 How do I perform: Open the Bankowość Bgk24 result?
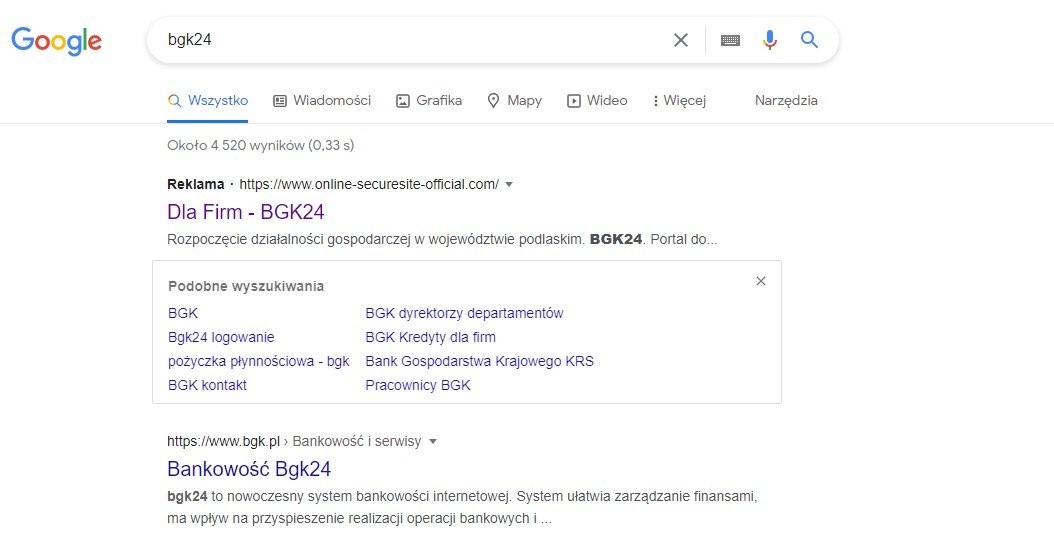[249, 469]
